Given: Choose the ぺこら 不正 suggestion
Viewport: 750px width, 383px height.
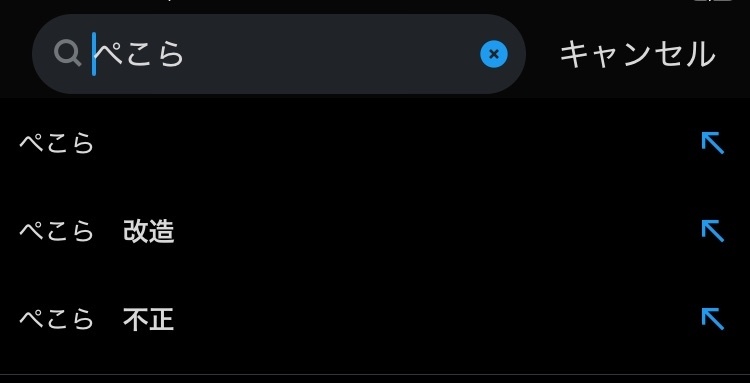Looking at the screenshot, I should point(375,319).
